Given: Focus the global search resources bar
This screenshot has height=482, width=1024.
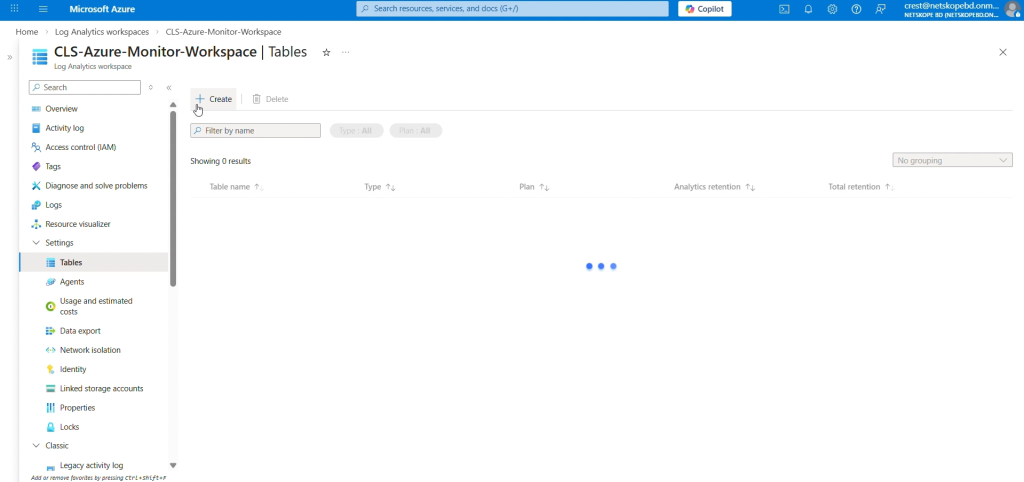Looking at the screenshot, I should [x=513, y=9].
